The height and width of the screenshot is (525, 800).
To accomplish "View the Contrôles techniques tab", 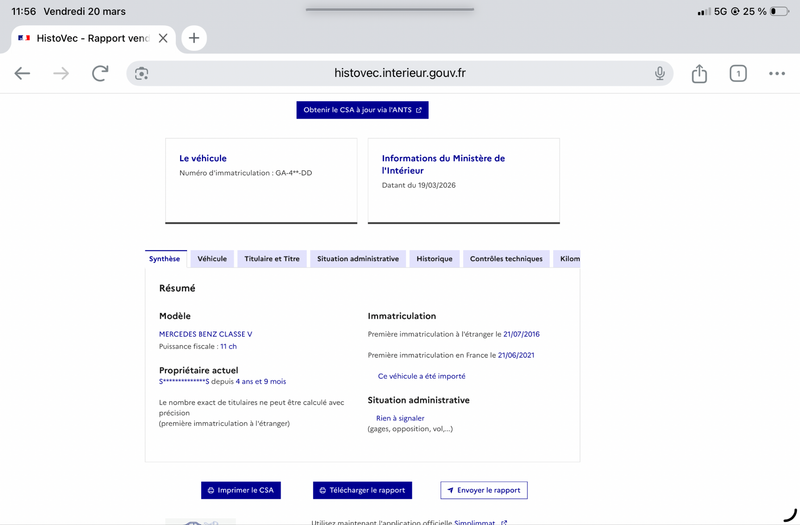I will 506,259.
